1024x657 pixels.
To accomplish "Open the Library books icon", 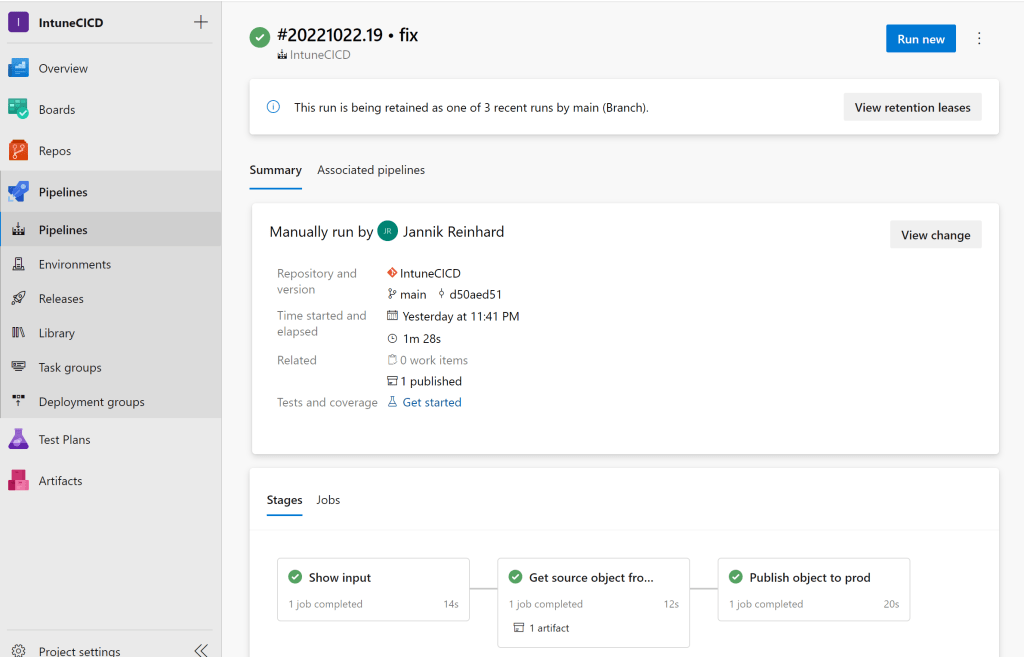I will (18, 333).
